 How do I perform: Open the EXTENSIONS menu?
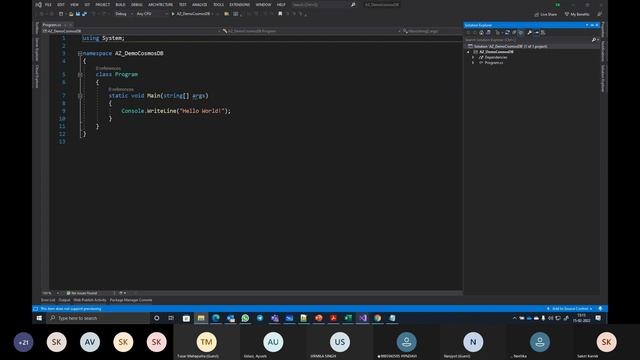click(240, 4)
